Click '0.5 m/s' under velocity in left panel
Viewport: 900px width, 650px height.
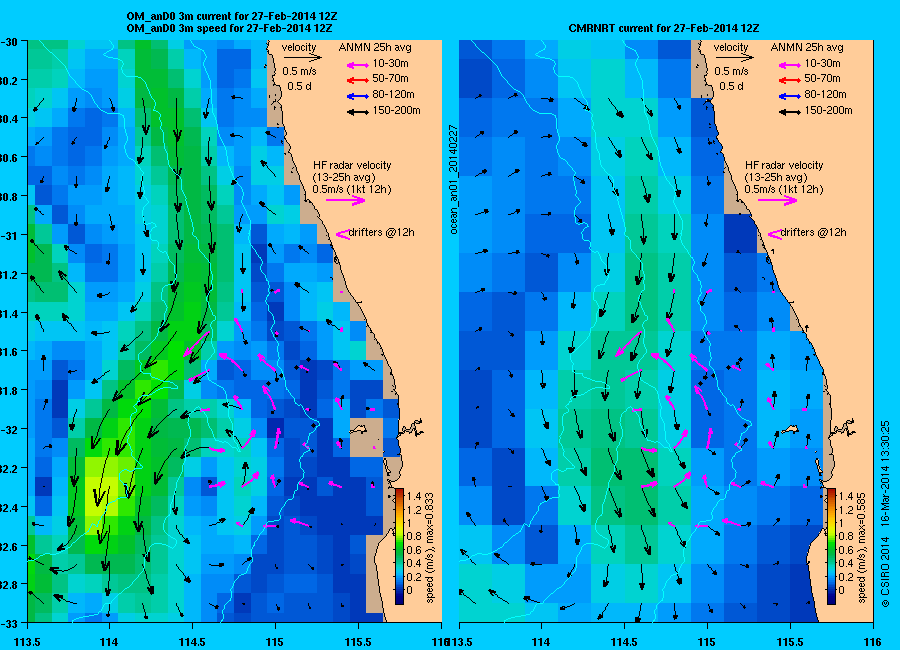[x=299, y=72]
